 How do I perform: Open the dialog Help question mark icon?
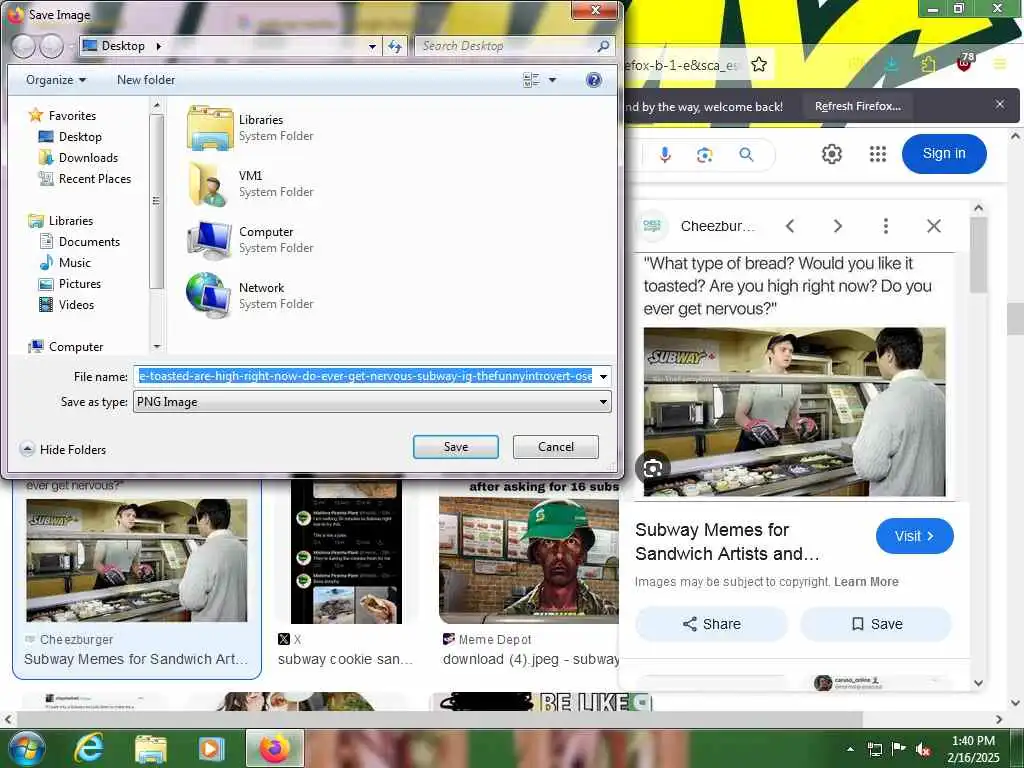[594, 80]
